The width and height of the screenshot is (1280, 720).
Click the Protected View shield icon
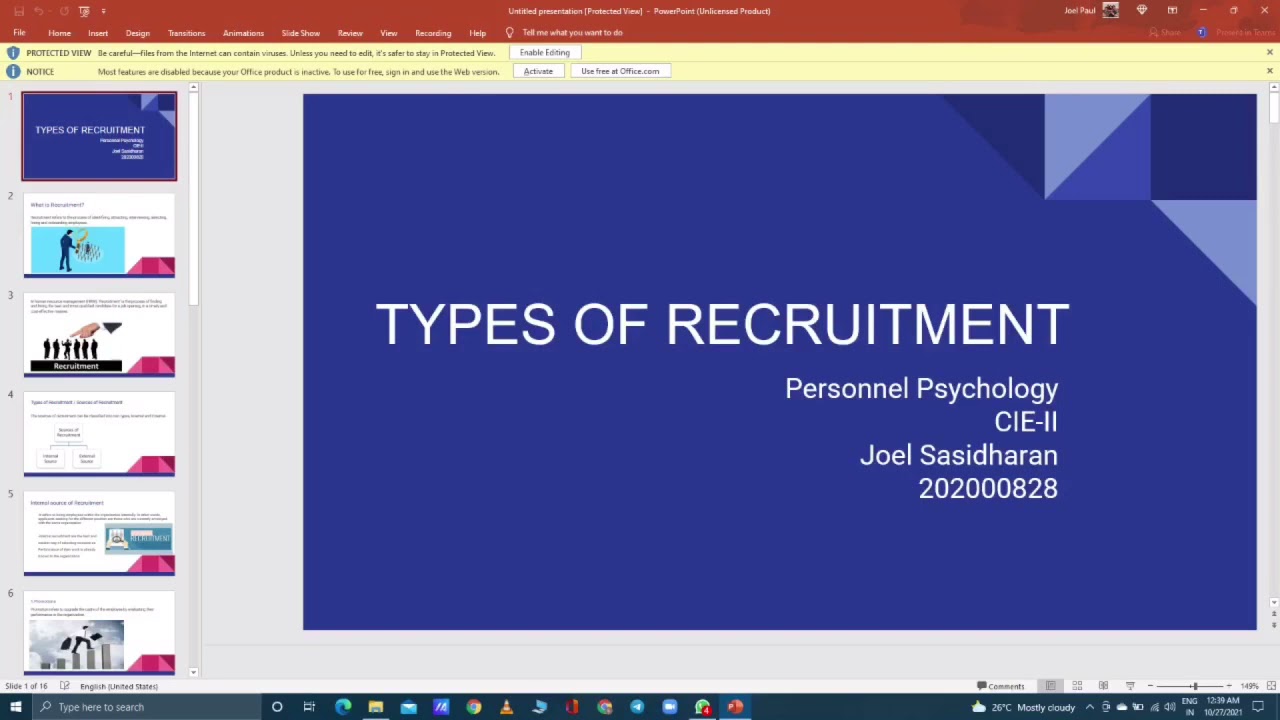point(13,52)
